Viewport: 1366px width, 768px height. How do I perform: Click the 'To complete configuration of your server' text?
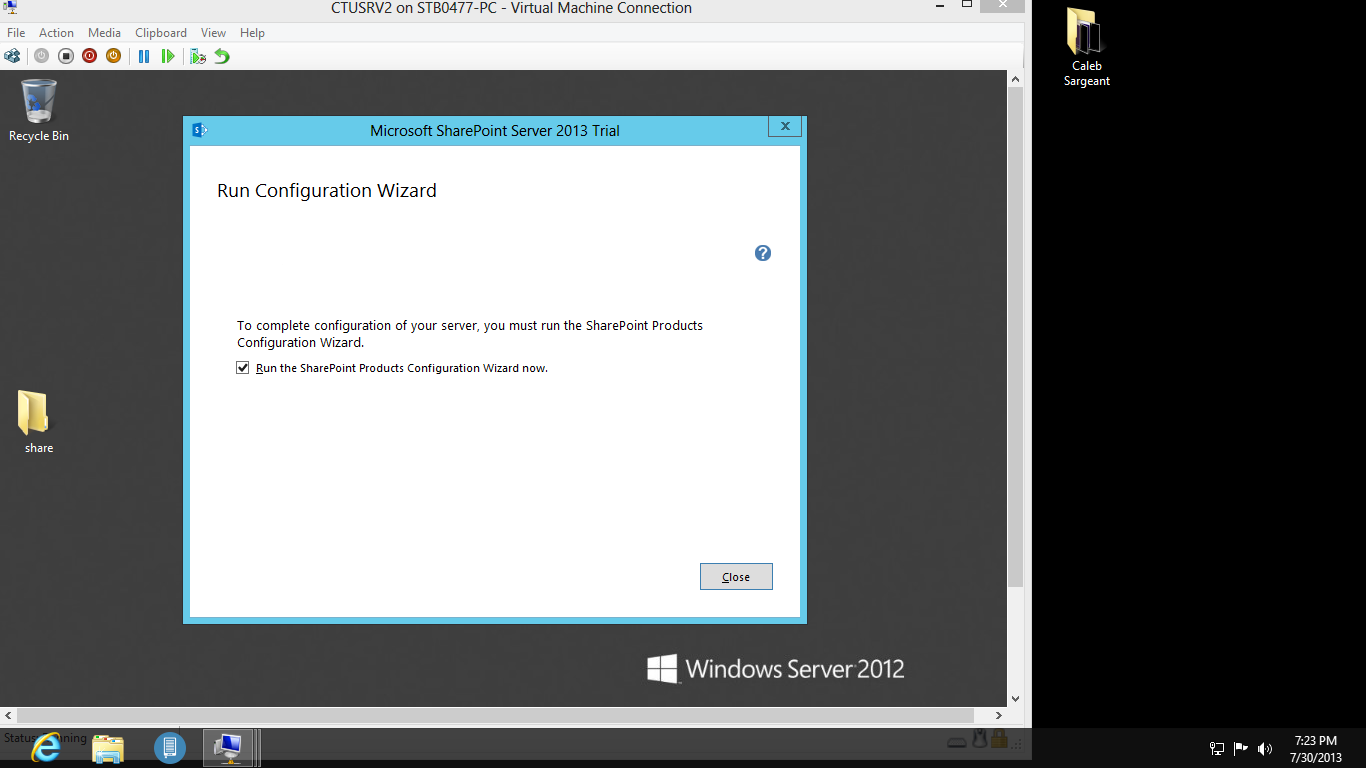[x=470, y=334]
